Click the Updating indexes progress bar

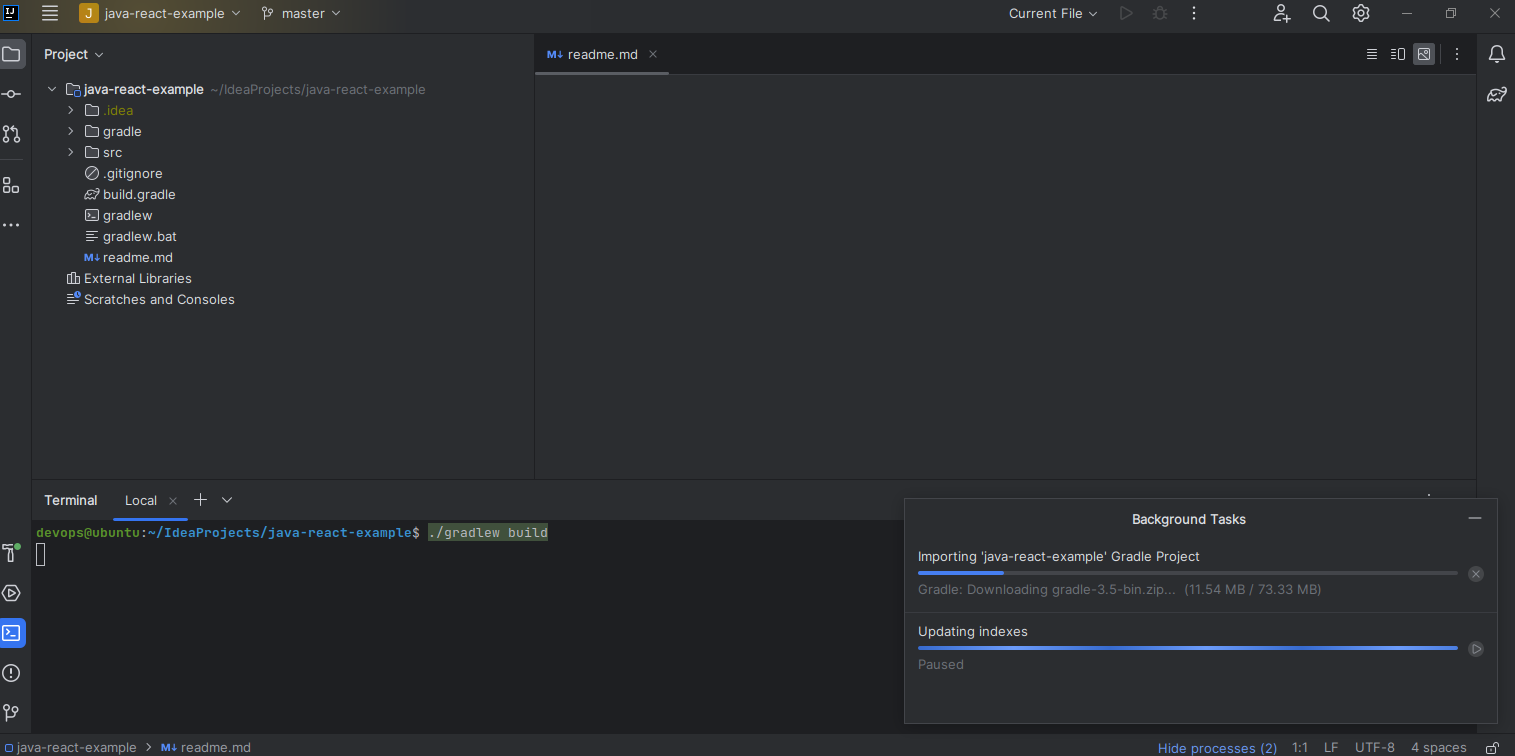point(1188,648)
